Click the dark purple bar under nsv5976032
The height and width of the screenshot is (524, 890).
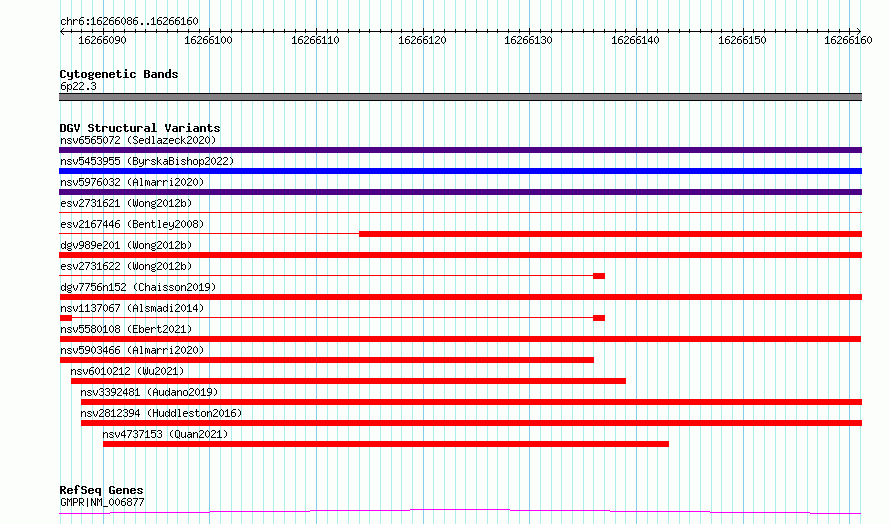coord(460,192)
